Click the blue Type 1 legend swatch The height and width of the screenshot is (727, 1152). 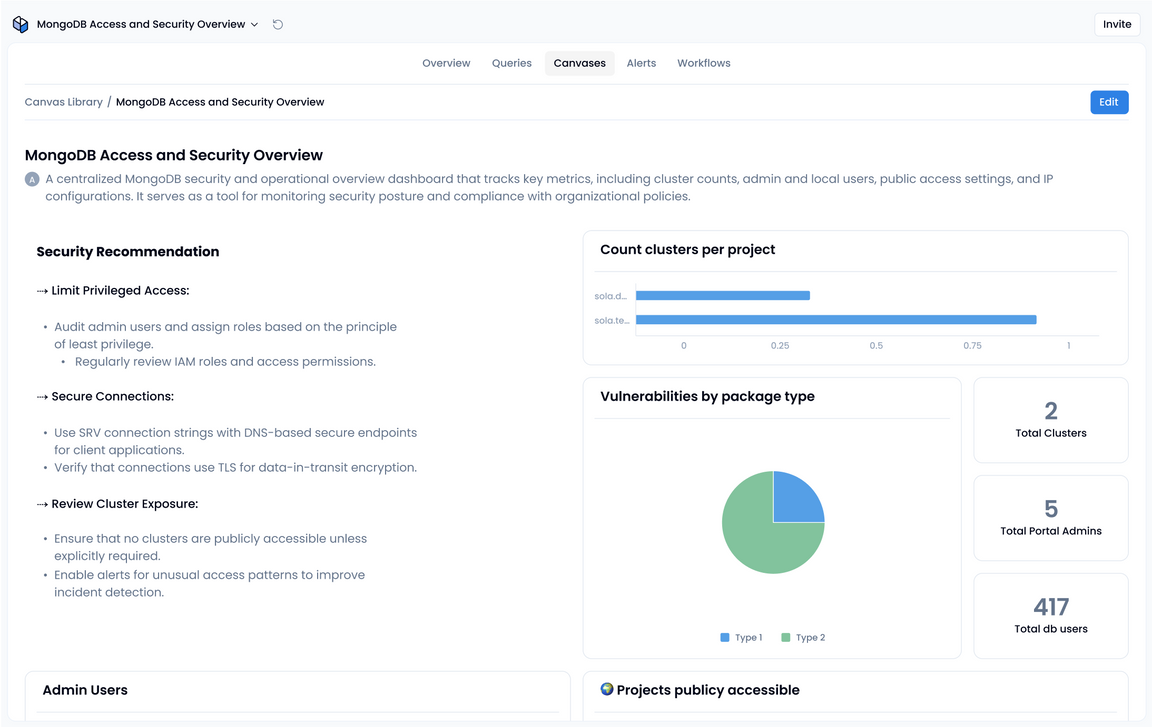pyautogui.click(x=725, y=637)
